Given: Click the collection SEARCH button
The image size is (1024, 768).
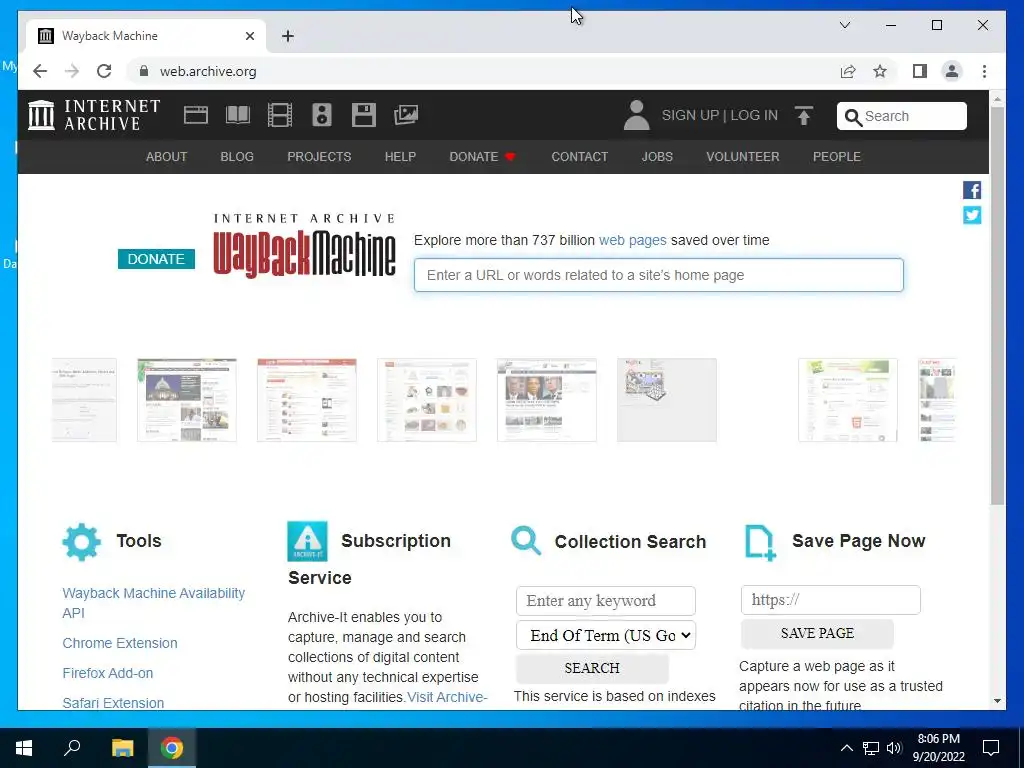Looking at the screenshot, I should click(x=592, y=668).
